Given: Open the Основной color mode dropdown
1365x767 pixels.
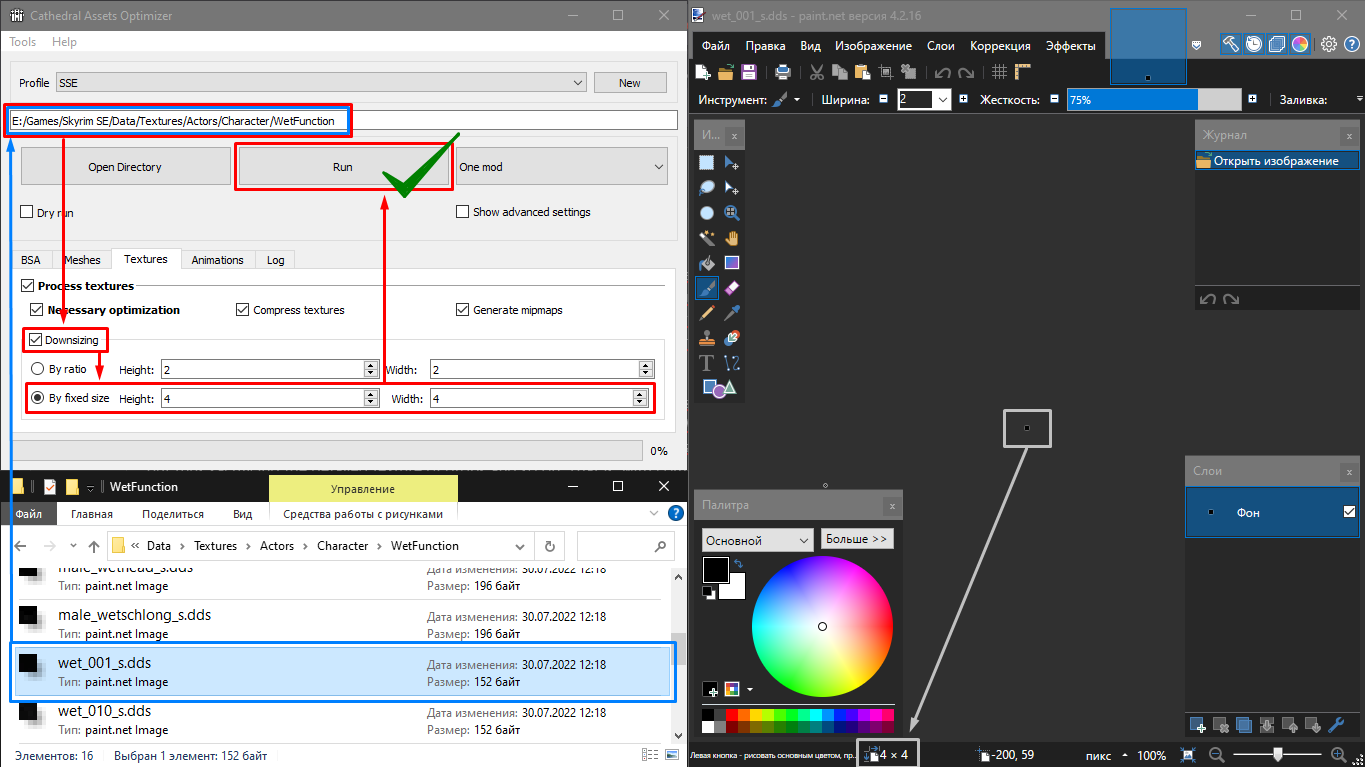Looking at the screenshot, I should (757, 540).
